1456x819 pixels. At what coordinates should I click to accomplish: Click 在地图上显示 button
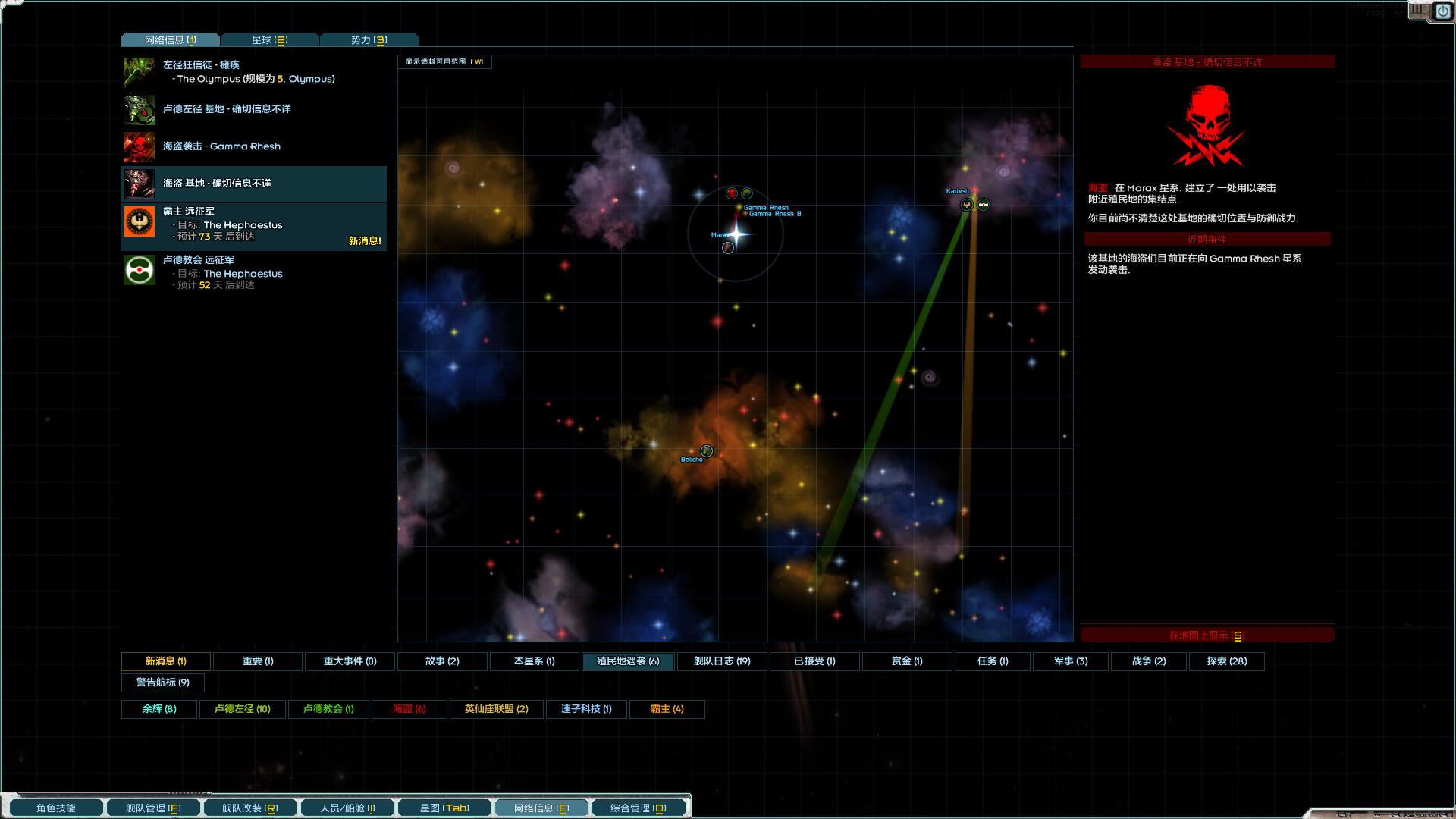(x=1207, y=635)
